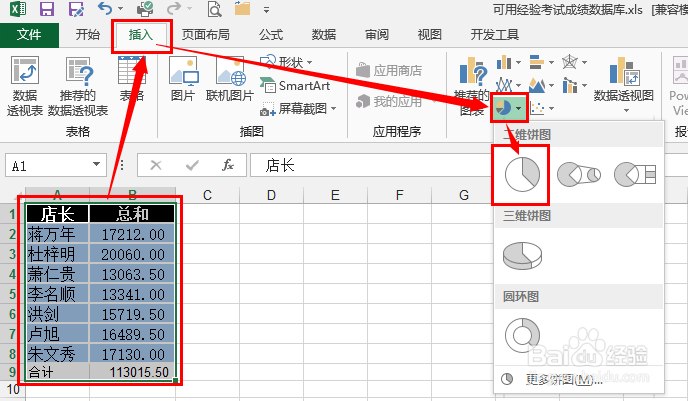Screen dimensions: 688x401
Task: Click the Insert Function fx button
Action: click(228, 165)
